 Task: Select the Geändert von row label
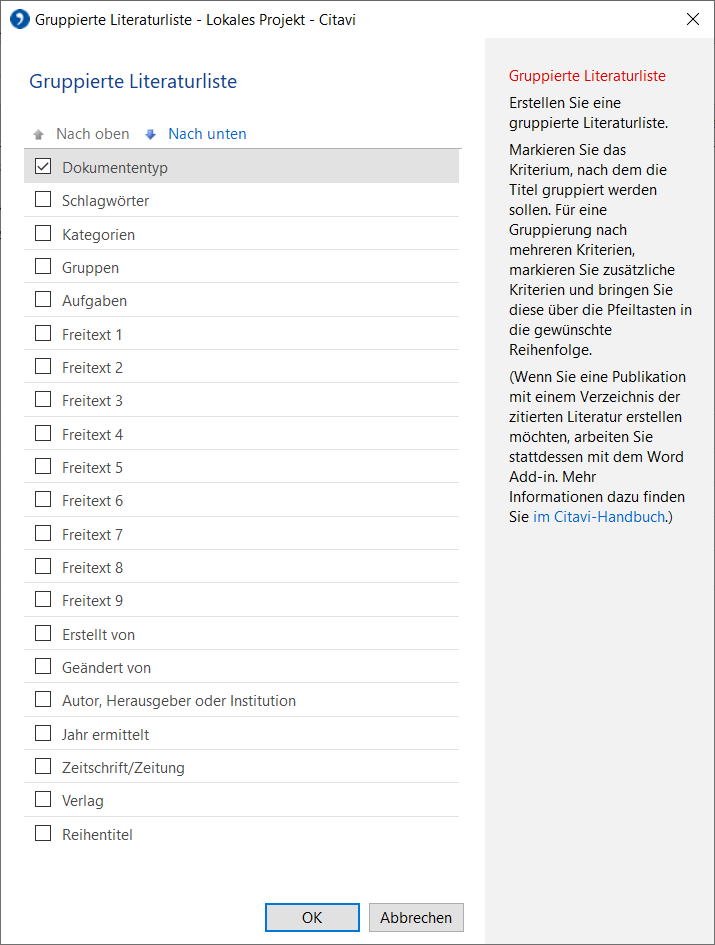[107, 668]
